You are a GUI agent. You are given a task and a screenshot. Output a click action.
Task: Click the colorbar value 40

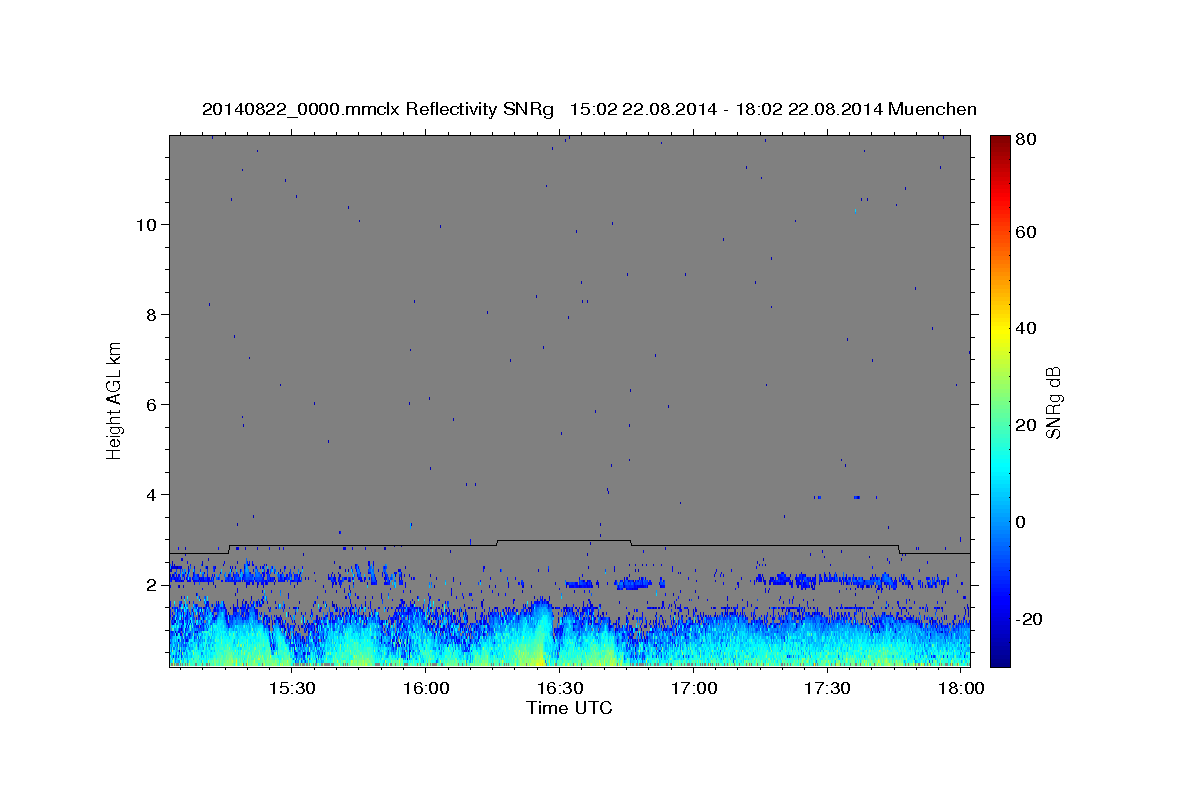(x=1028, y=328)
